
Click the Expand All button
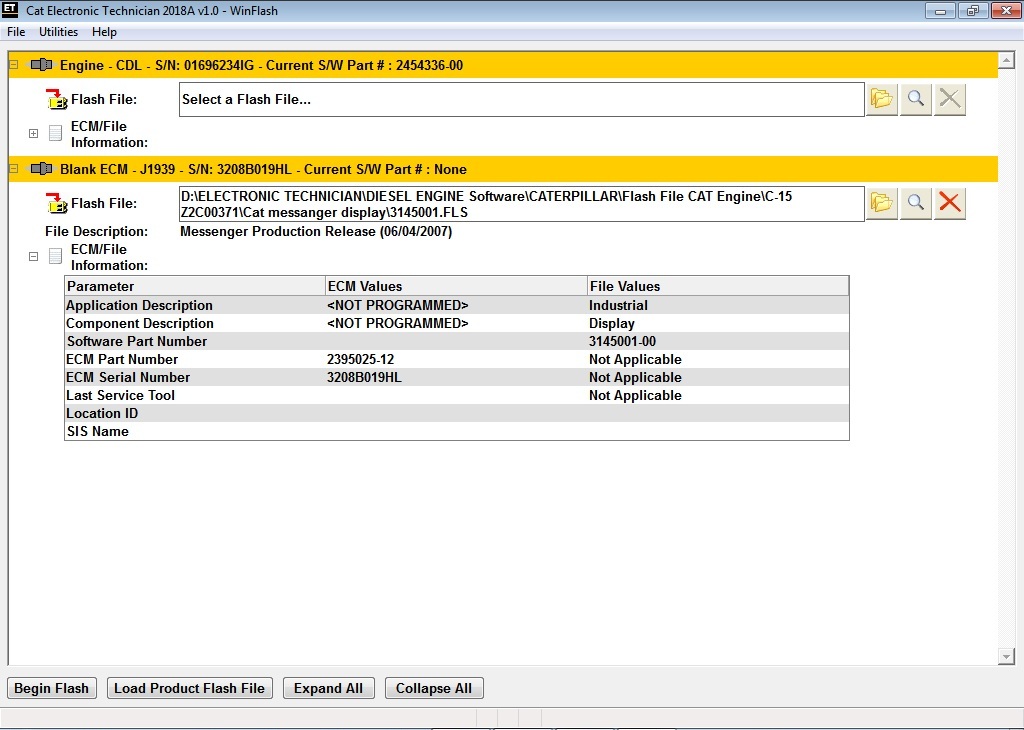tap(328, 688)
